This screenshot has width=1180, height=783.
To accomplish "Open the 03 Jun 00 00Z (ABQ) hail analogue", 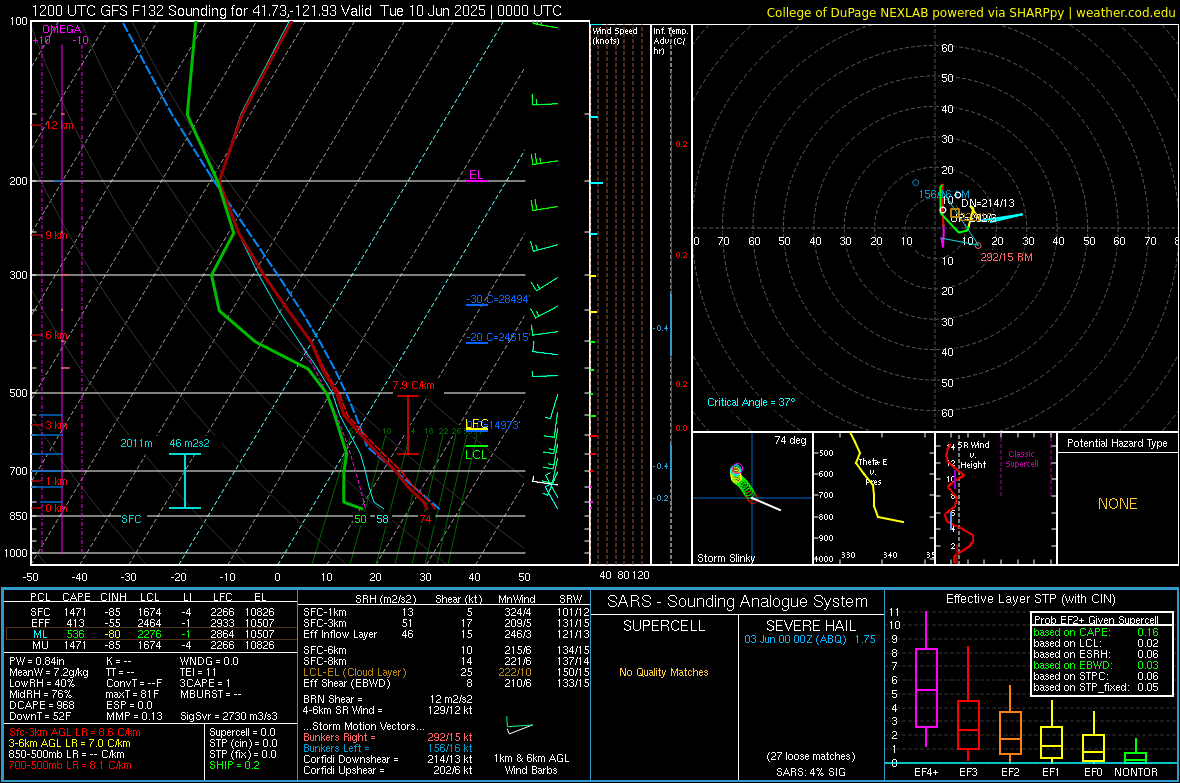I will click(x=810, y=639).
